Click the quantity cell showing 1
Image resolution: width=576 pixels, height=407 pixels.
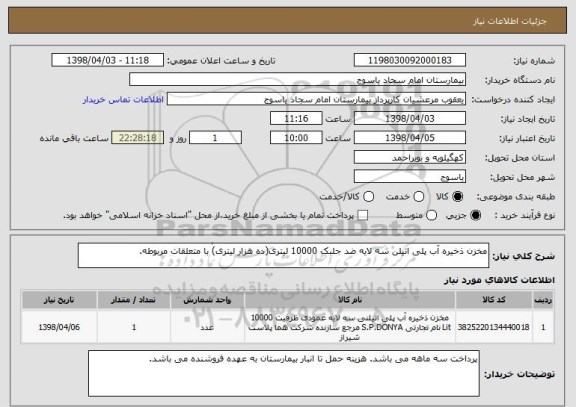coord(134,327)
